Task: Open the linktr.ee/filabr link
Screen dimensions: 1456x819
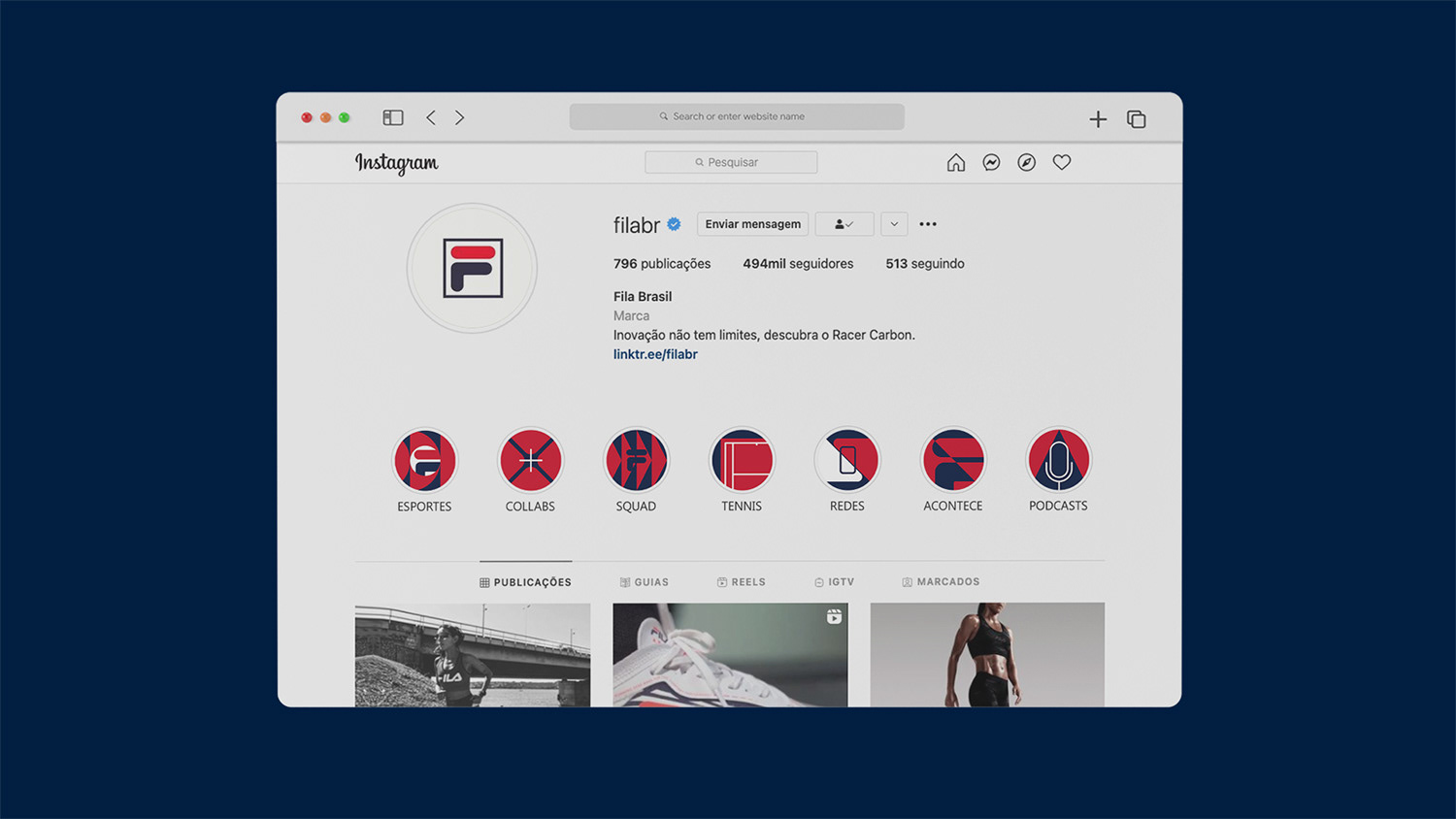Action: coord(655,354)
